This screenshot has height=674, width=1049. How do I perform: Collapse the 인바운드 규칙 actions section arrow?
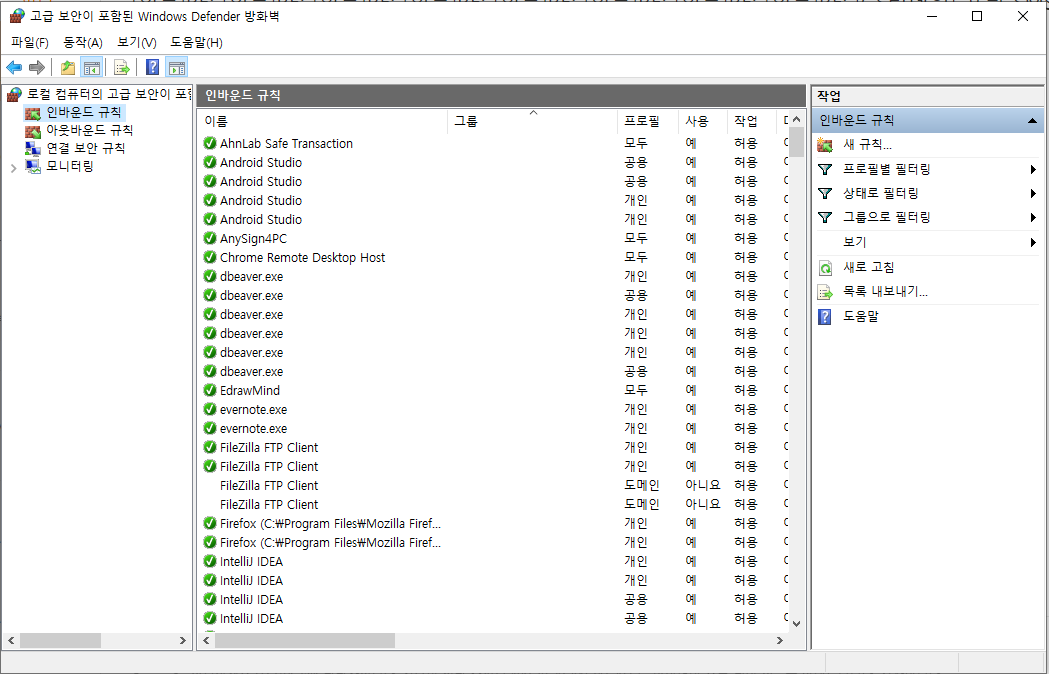pyautogui.click(x=1032, y=120)
